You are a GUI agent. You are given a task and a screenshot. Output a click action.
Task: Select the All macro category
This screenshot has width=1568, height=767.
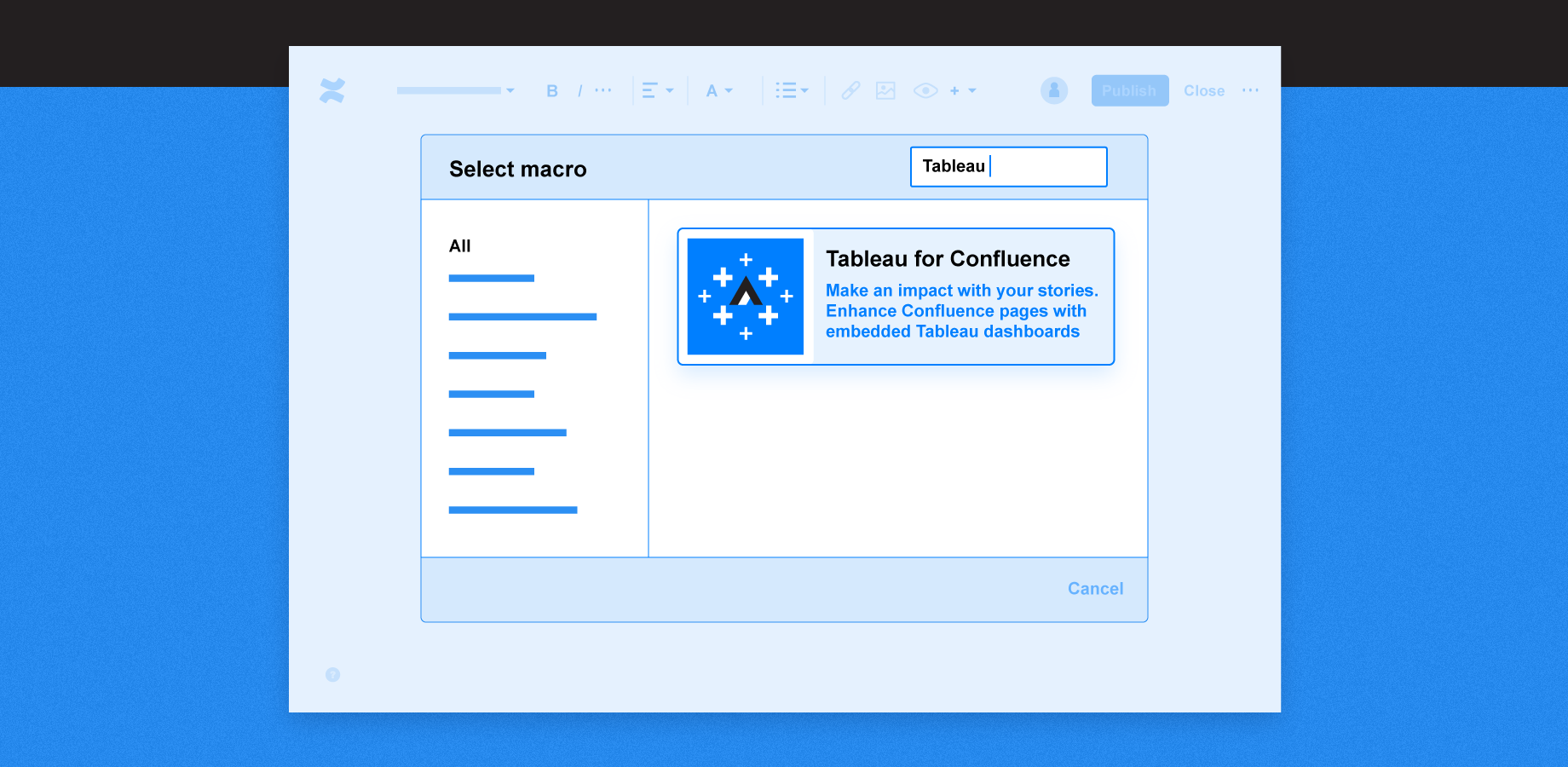coord(460,245)
